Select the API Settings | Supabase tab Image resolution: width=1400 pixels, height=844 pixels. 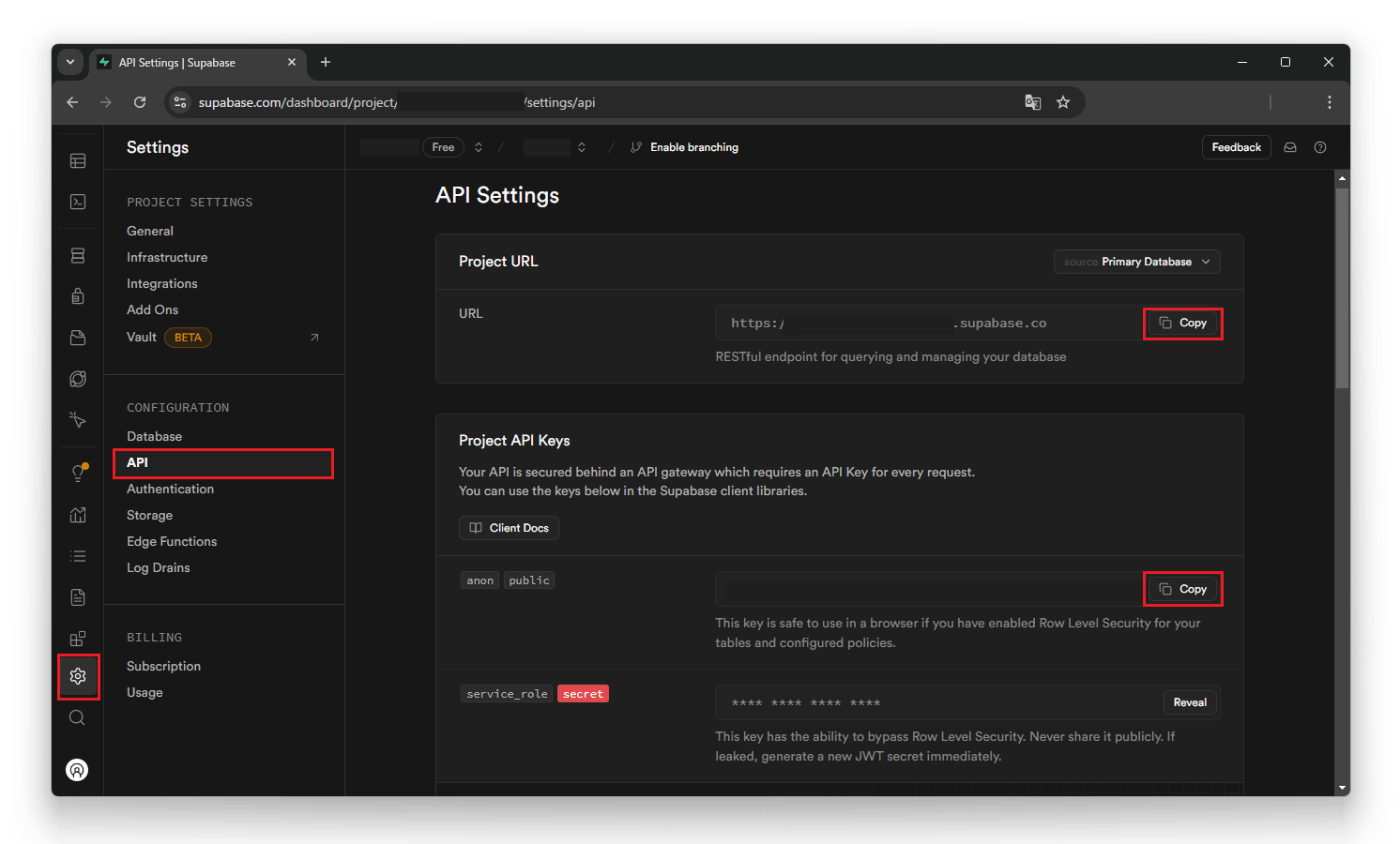click(x=198, y=62)
